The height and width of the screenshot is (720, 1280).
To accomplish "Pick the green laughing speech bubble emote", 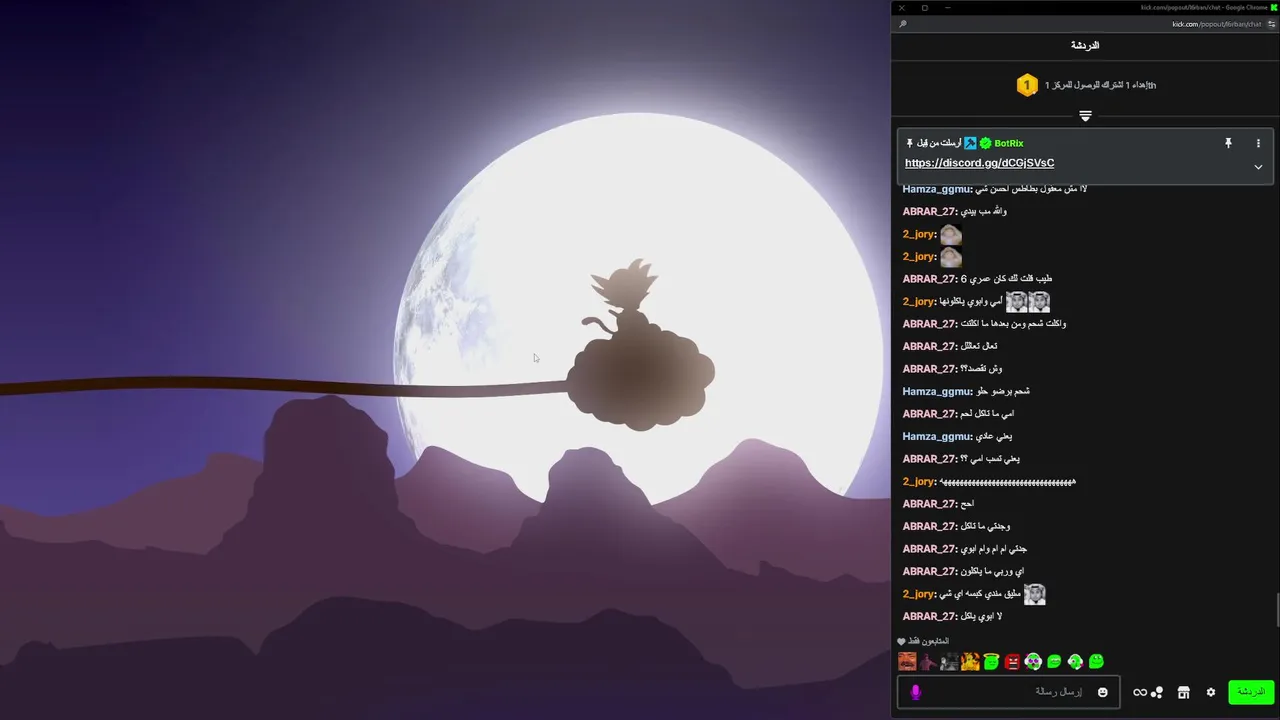I will [1054, 661].
